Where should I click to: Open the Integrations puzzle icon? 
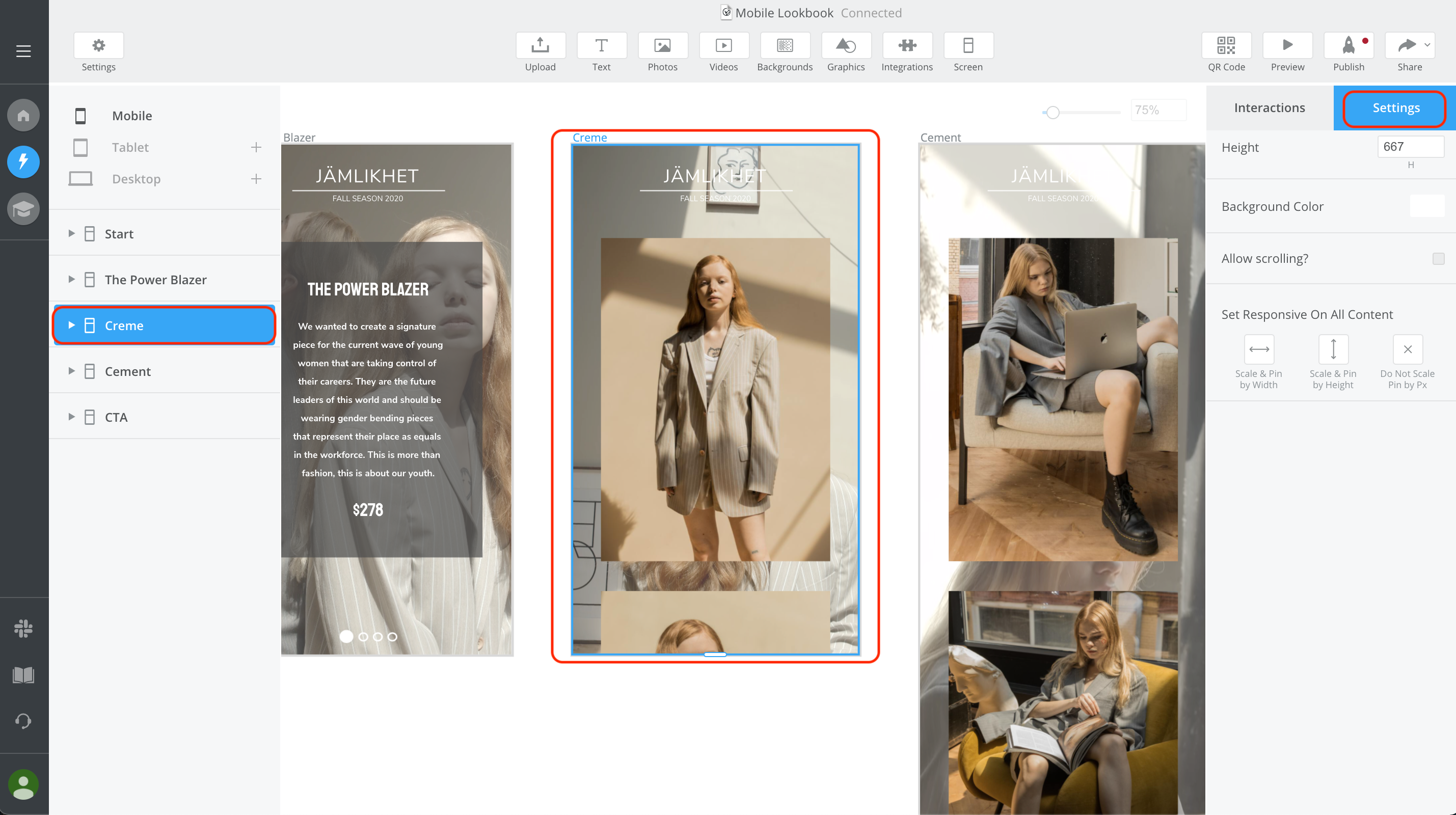point(907,46)
